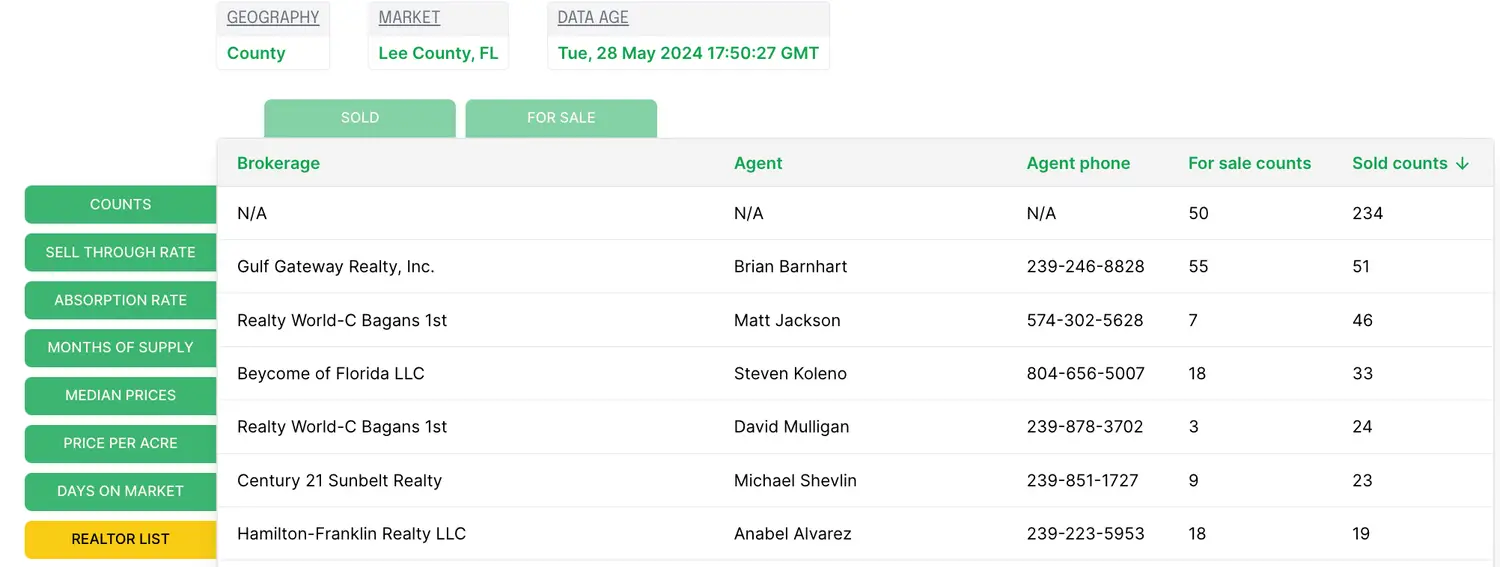Click the DATA AGE label

[x=593, y=18]
